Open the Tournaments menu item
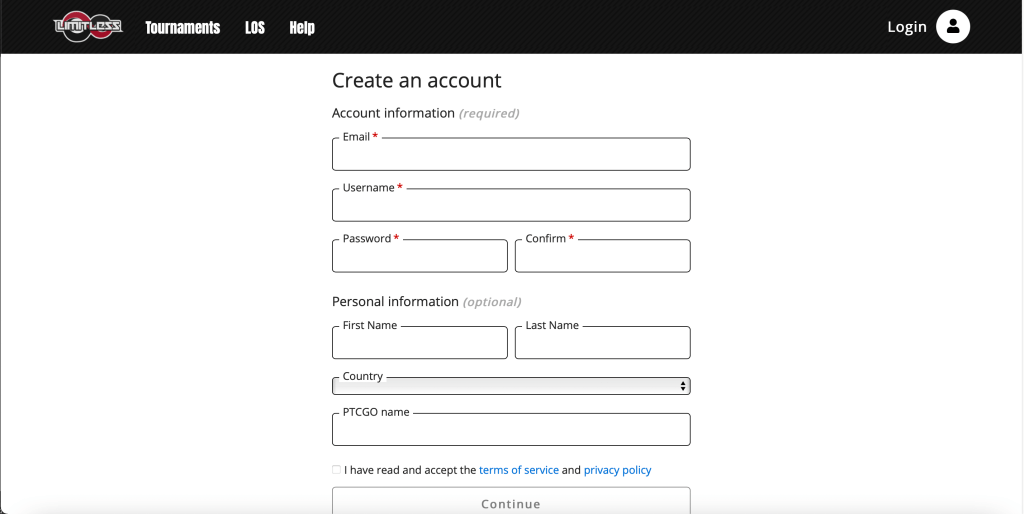Screen dimensions: 1024x514 tap(182, 28)
